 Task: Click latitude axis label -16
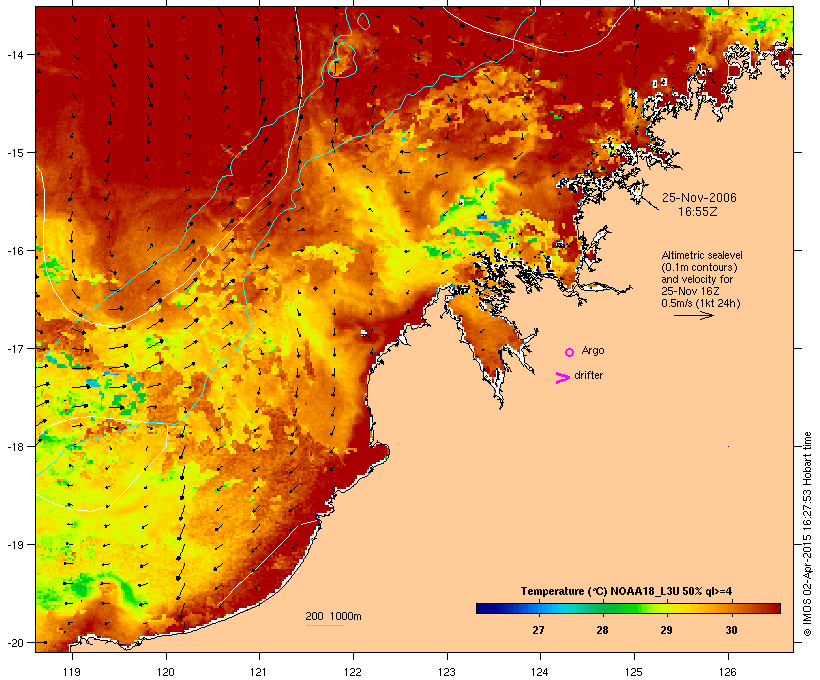(x=15, y=251)
